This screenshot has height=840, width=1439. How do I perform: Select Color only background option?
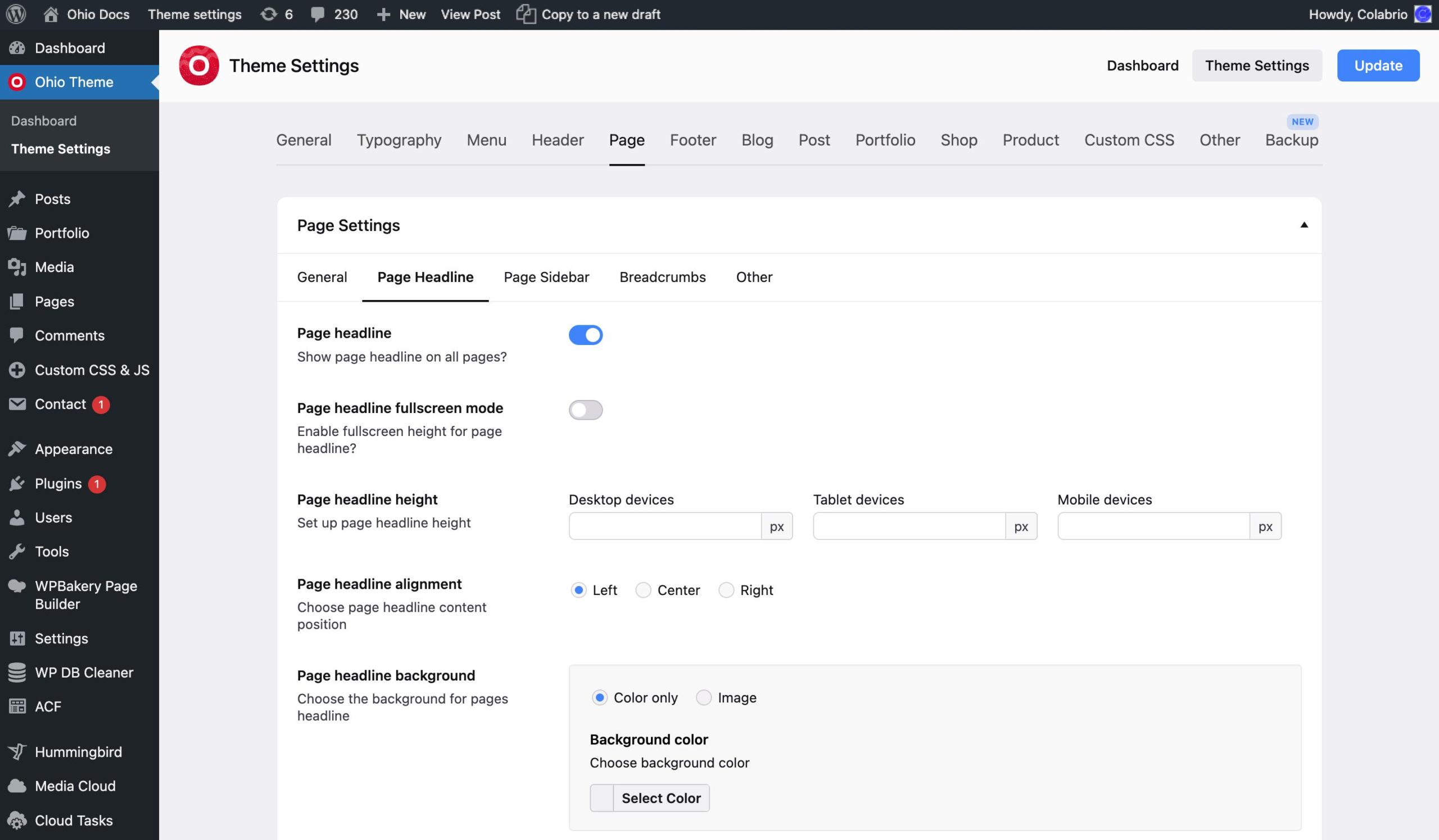point(599,697)
